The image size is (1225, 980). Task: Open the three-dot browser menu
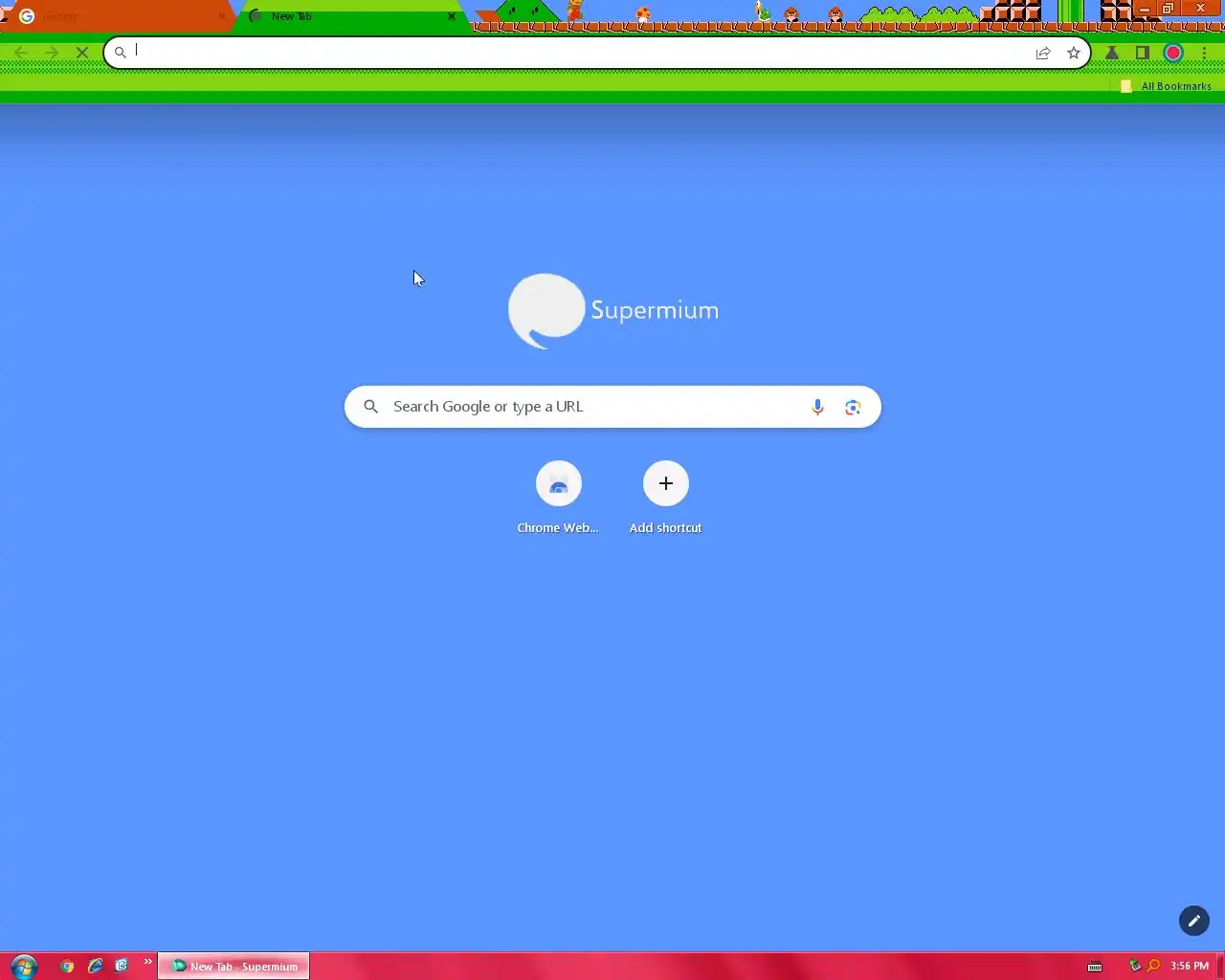coord(1204,53)
